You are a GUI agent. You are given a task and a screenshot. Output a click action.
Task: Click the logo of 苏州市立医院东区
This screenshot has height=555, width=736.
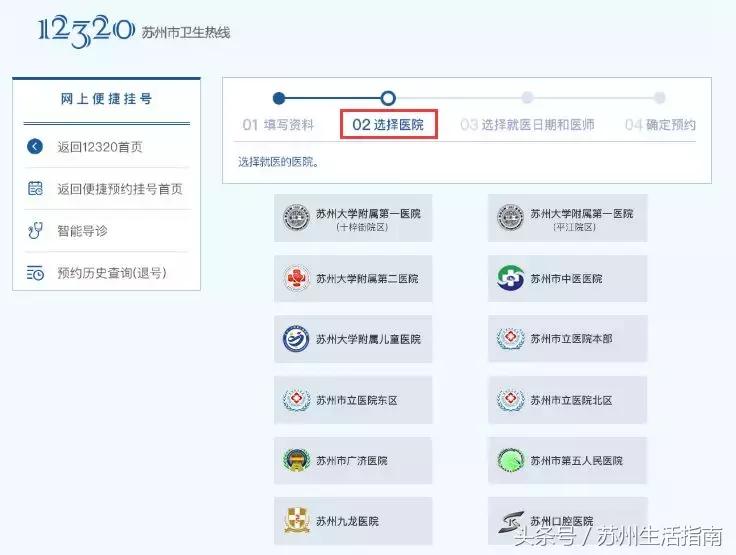tap(296, 400)
